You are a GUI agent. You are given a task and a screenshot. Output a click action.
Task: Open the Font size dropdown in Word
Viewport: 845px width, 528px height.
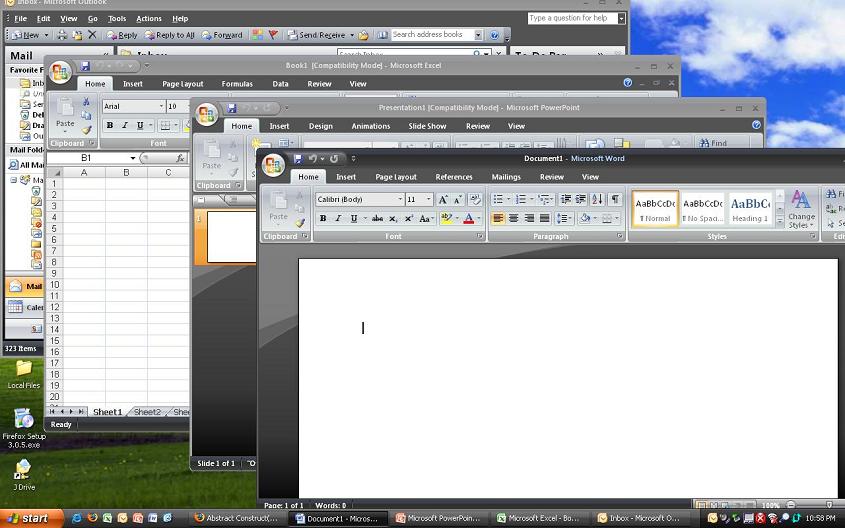tap(429, 199)
